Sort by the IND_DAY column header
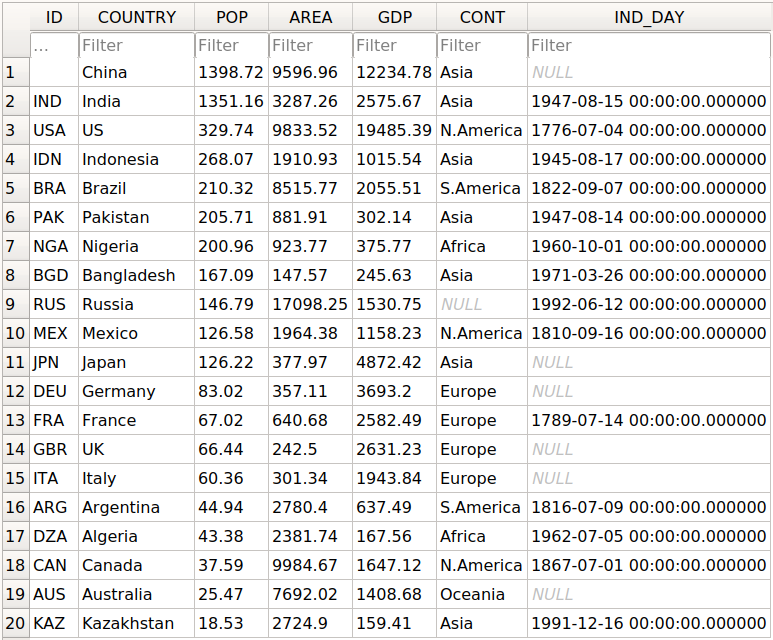773x640 pixels. (x=649, y=17)
